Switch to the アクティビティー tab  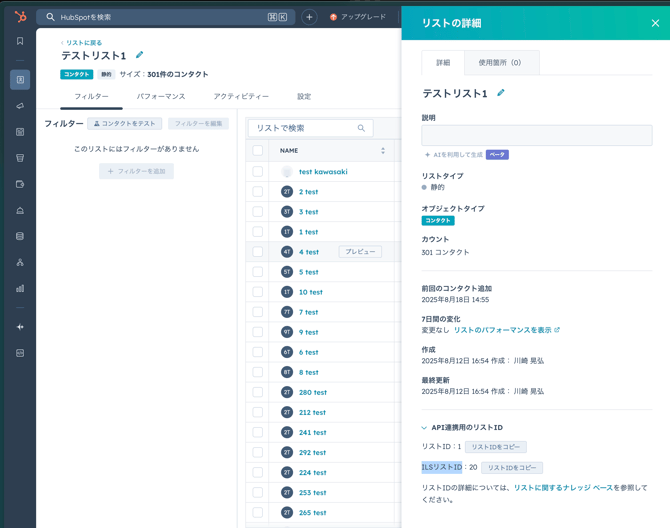(241, 97)
